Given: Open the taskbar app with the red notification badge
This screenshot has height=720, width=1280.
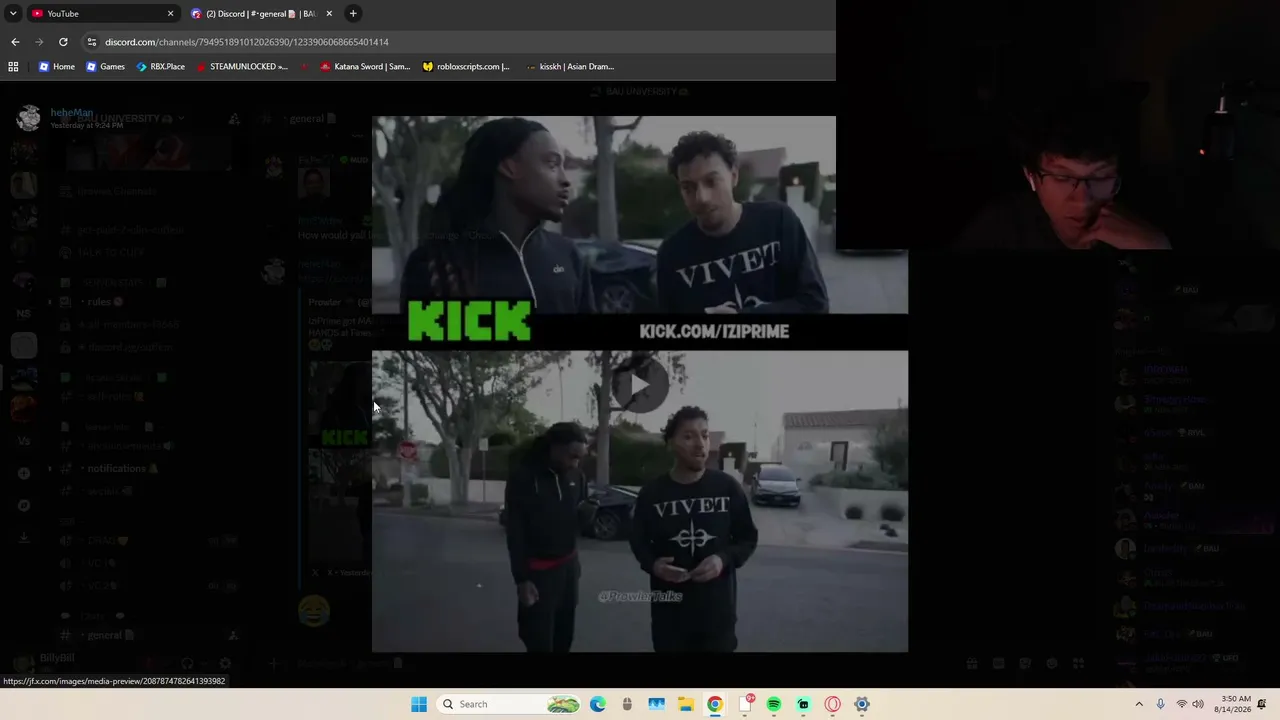Looking at the screenshot, I should [x=745, y=704].
